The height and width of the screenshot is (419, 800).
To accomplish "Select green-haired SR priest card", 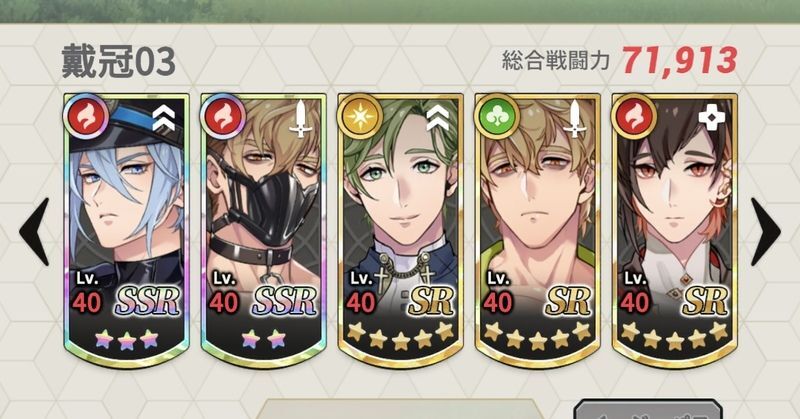I will (x=401, y=229).
